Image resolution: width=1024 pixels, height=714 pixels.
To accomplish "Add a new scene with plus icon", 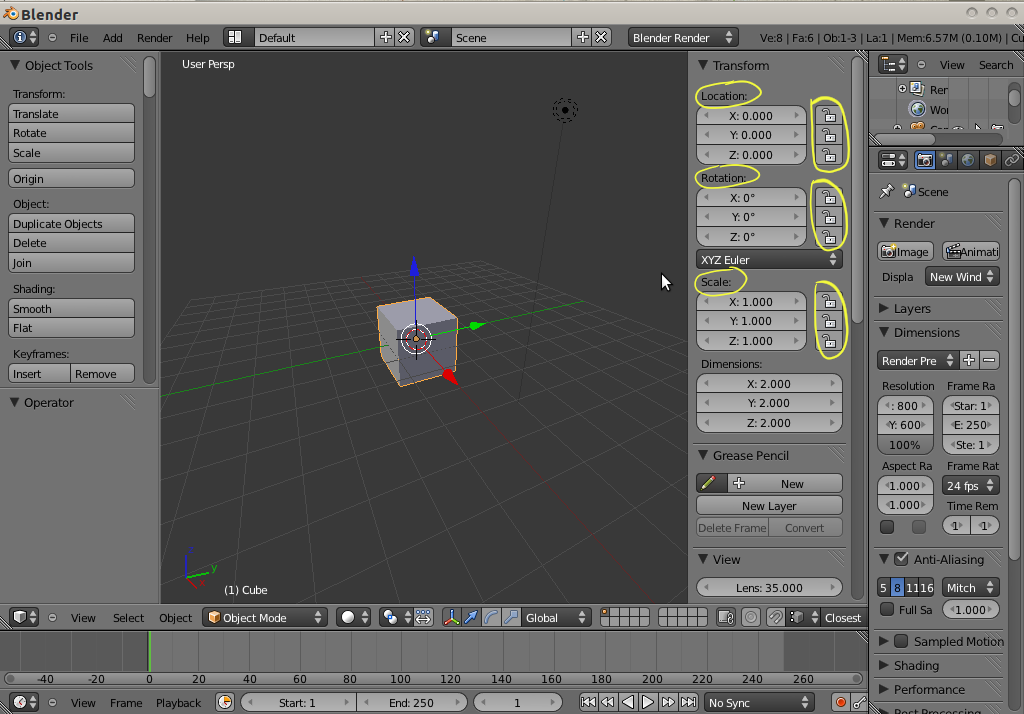I will 583,37.
